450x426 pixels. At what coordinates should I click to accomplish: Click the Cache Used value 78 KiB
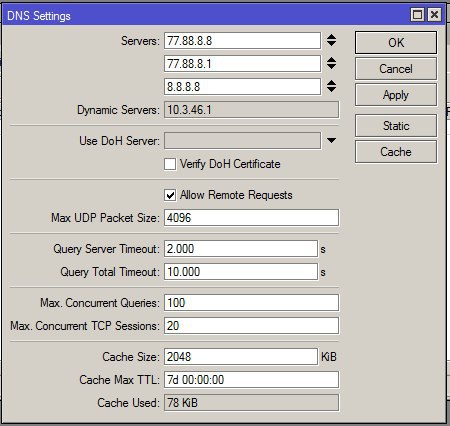click(251, 403)
